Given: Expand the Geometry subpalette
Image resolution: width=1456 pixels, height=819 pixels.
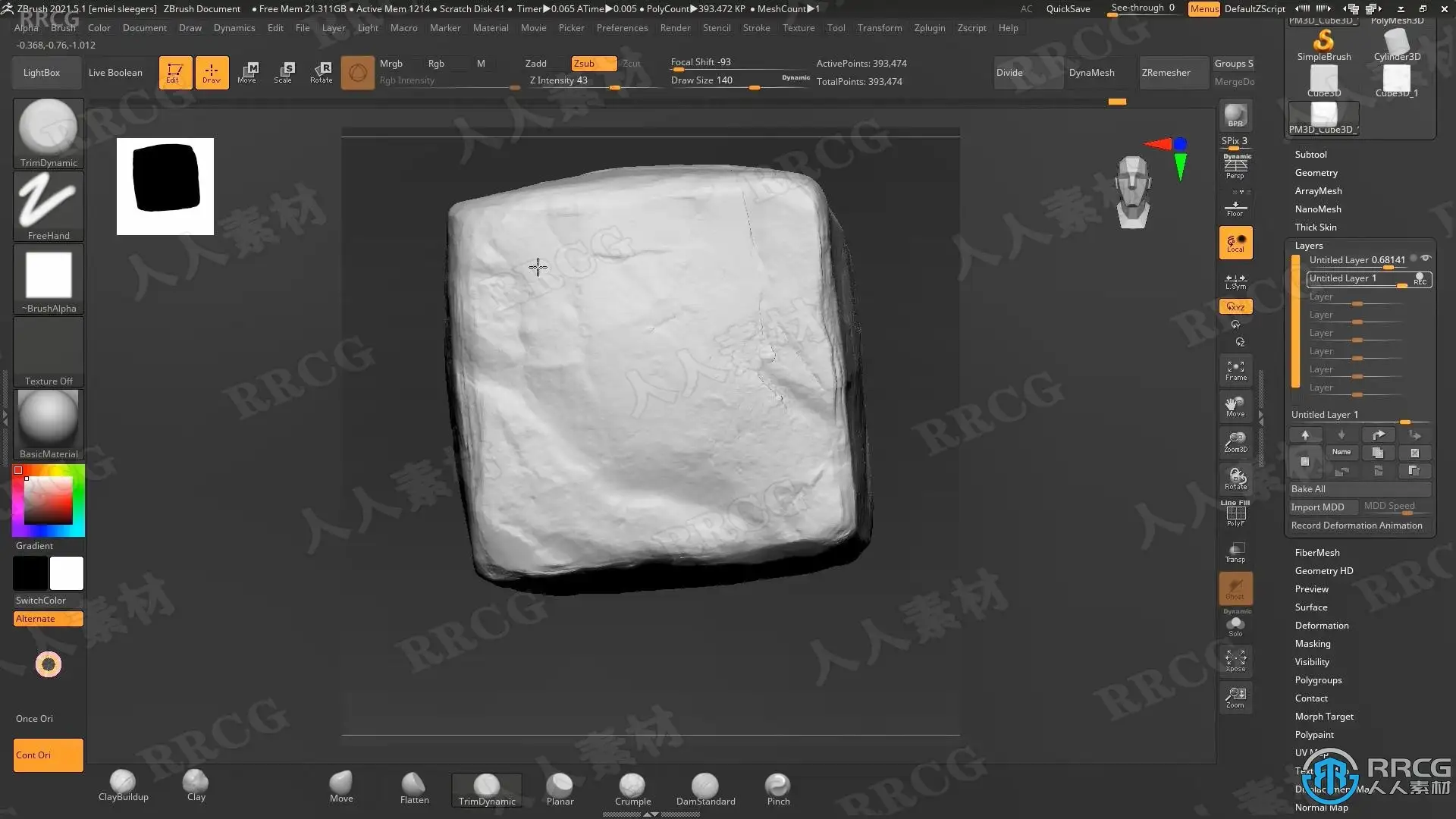Looking at the screenshot, I should click(1316, 173).
